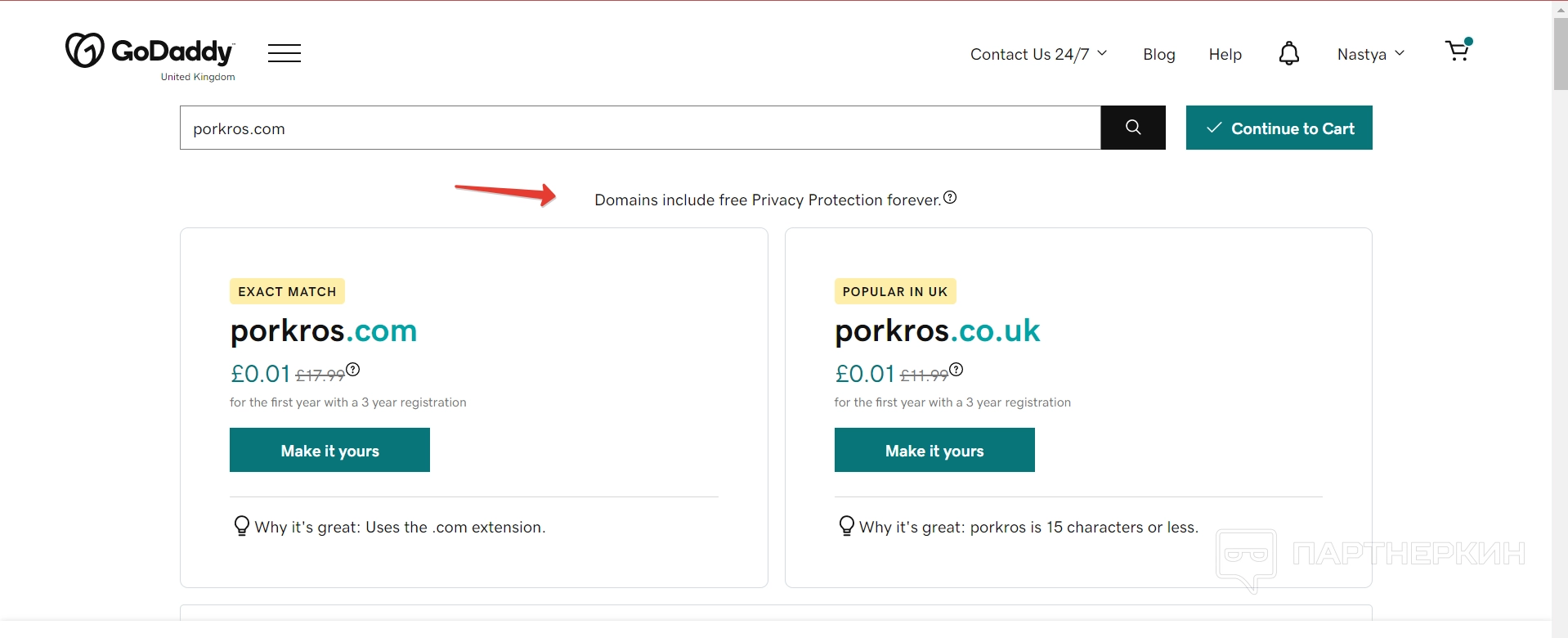Click the Privacy Protection info icon
The width and height of the screenshot is (1568, 638).
950,197
